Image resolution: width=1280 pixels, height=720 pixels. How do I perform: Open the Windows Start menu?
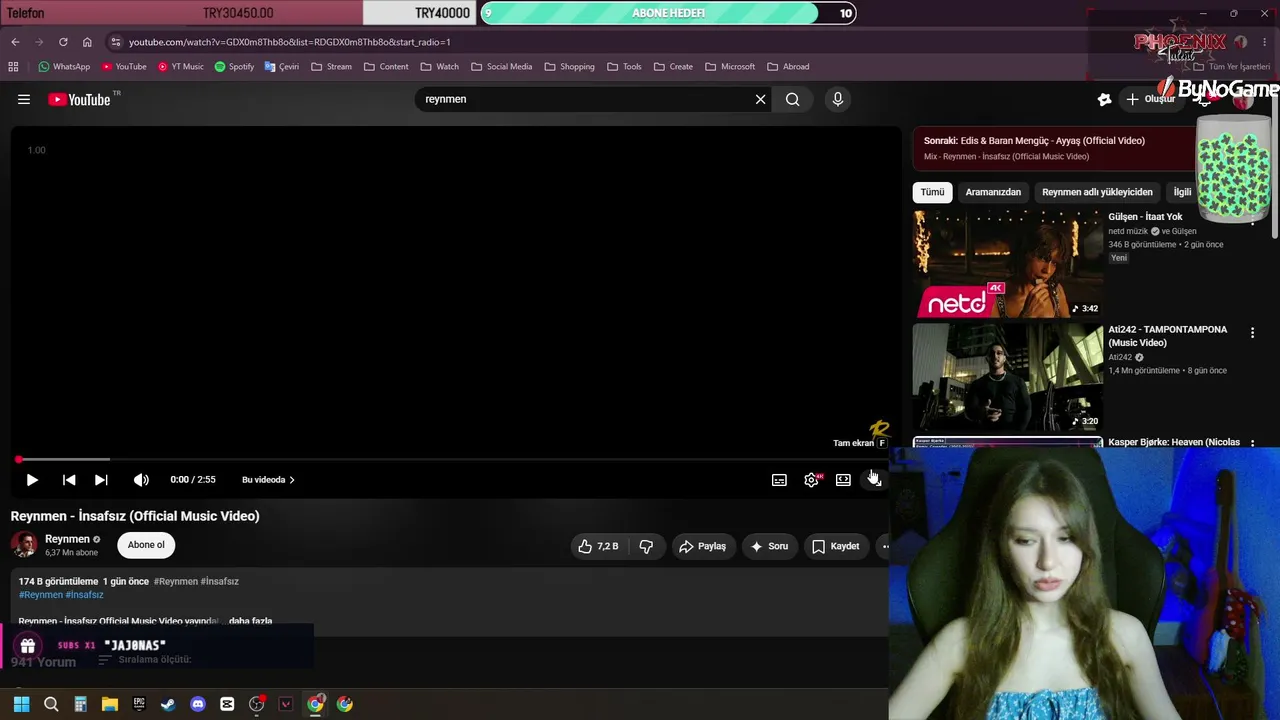point(21,704)
